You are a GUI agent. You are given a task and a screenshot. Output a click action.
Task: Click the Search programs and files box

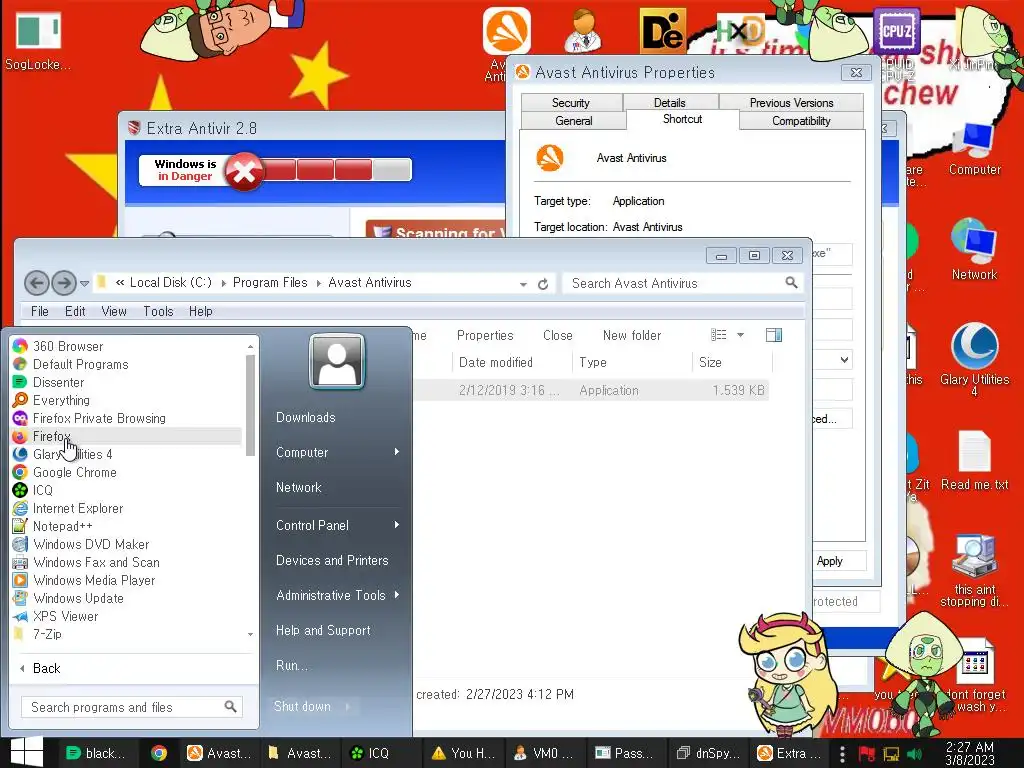click(132, 707)
